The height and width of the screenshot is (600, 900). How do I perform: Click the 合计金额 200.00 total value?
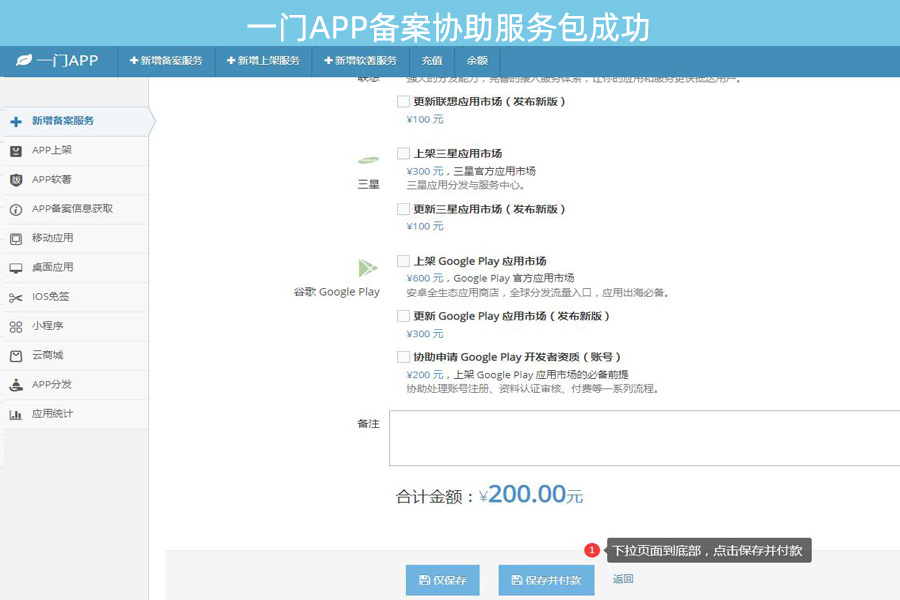point(531,494)
